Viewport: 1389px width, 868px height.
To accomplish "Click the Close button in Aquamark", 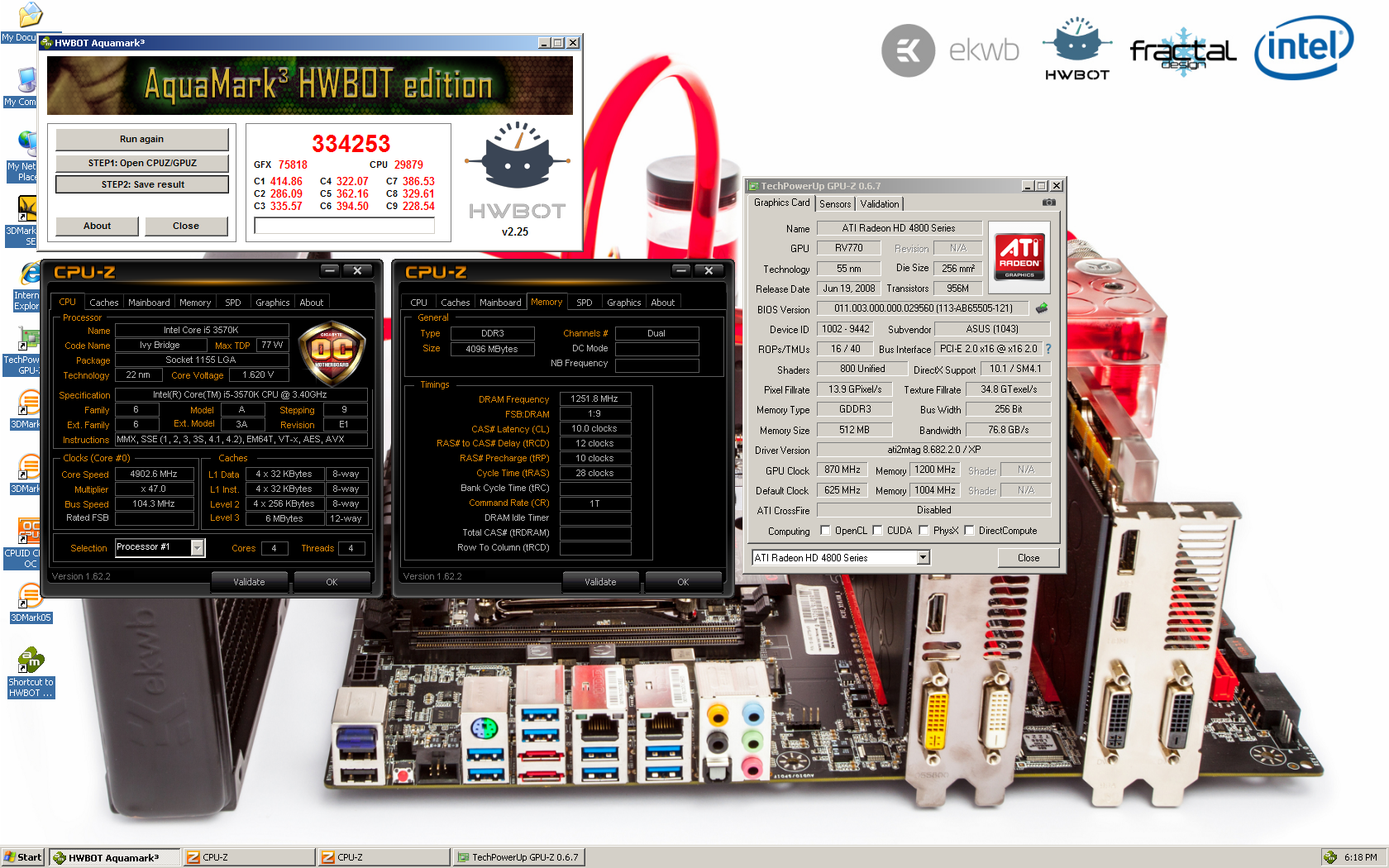I will pos(186,226).
